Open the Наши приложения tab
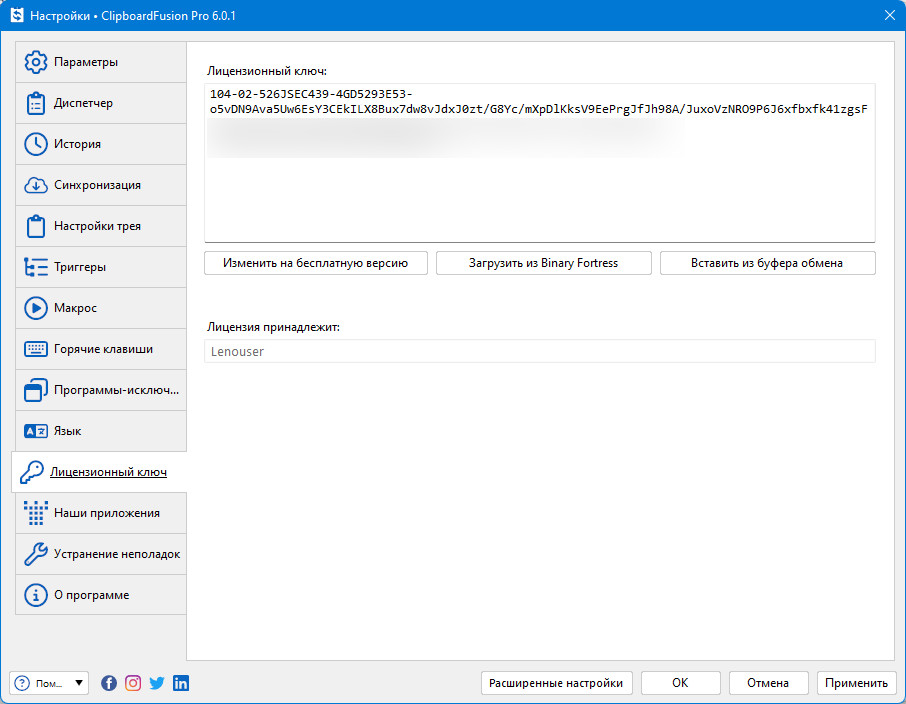 click(x=101, y=513)
